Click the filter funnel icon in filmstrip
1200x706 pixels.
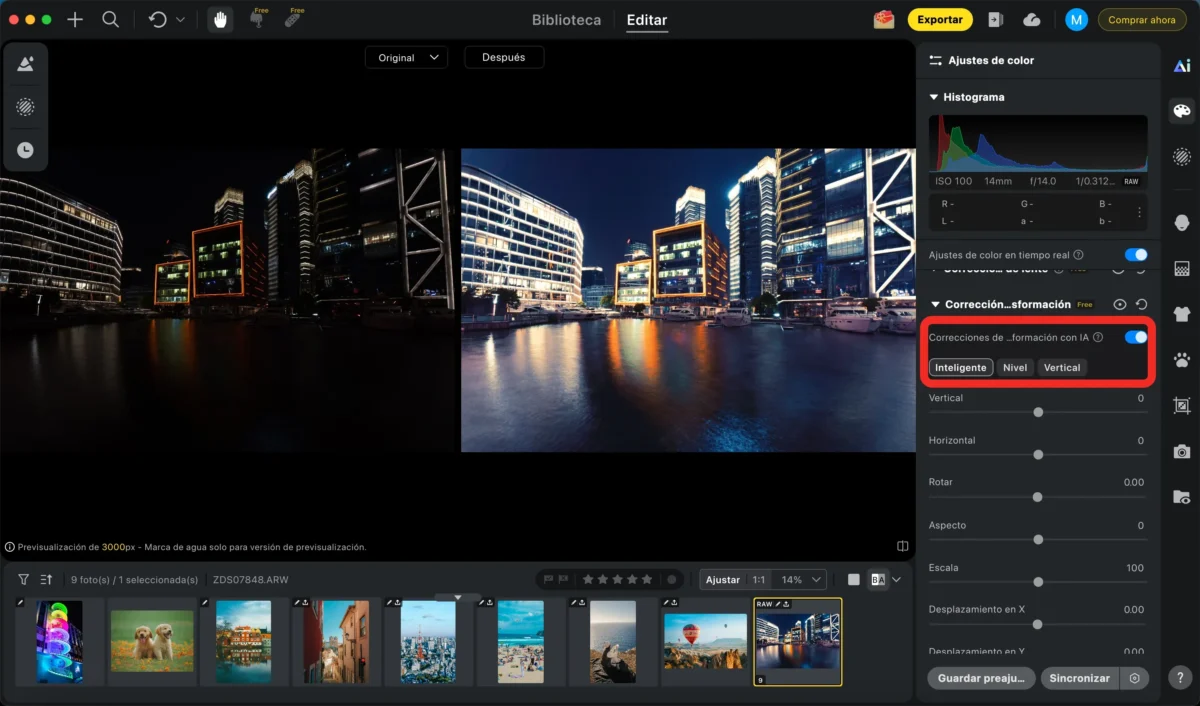click(23, 579)
